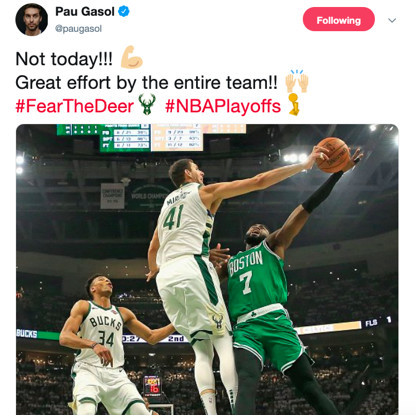Click the gold trophy emoji

point(294,105)
